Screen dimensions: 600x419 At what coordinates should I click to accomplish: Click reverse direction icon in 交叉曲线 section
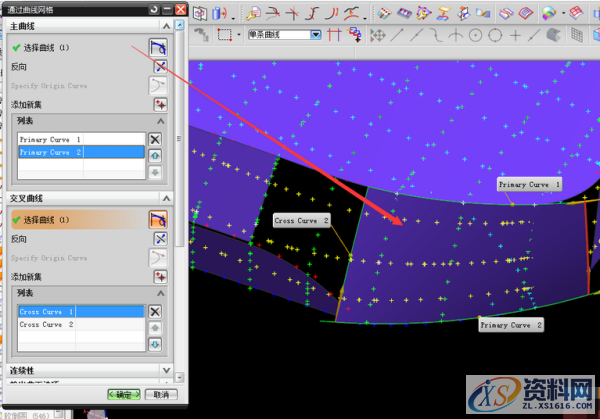(159, 238)
